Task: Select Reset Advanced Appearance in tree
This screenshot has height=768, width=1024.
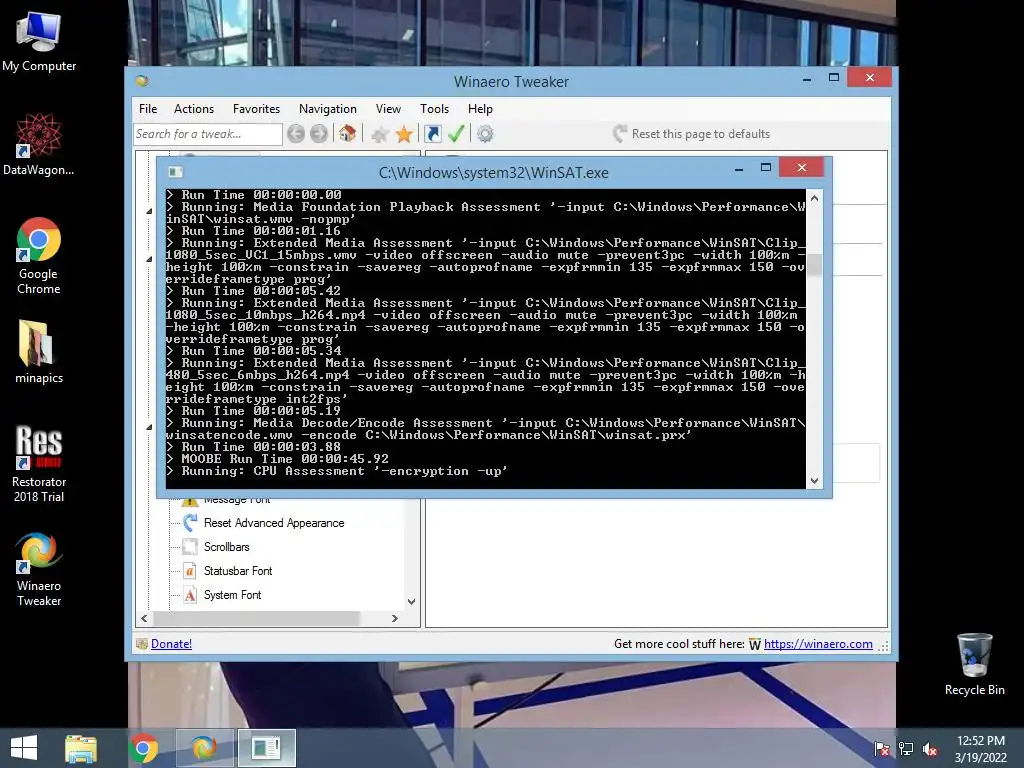Action: [x=274, y=523]
